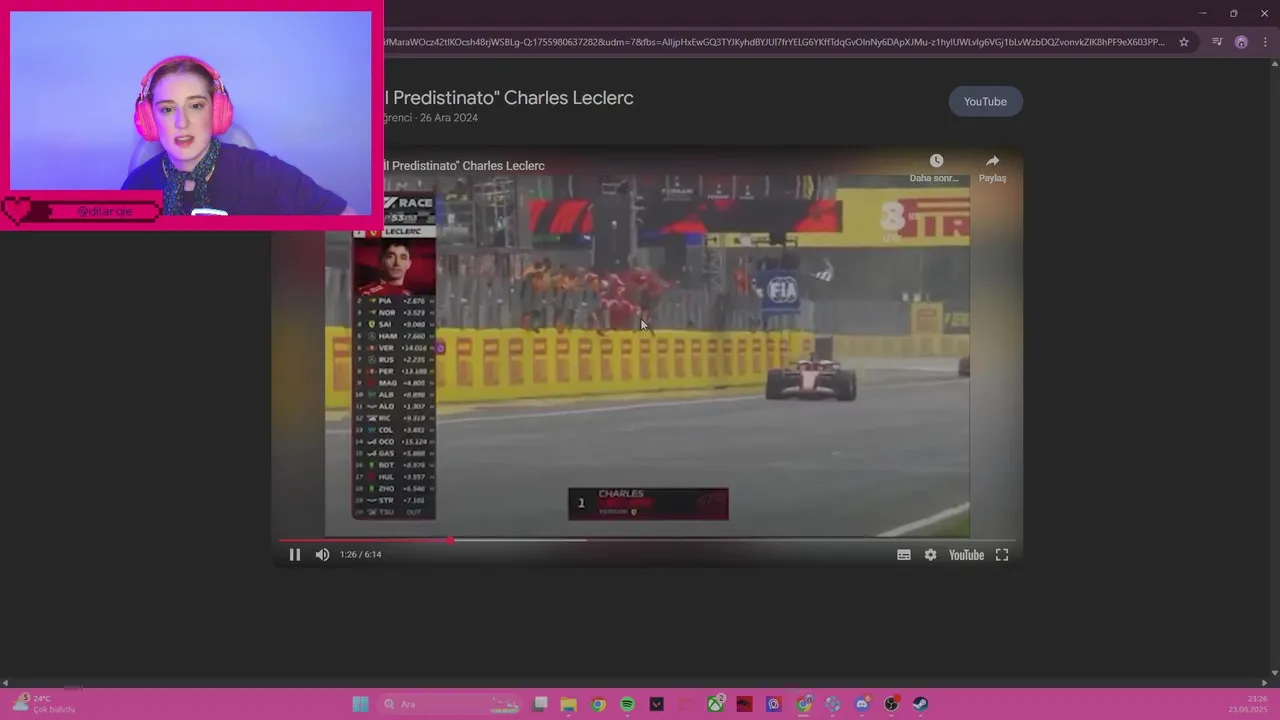Click the video timestamp 1:26 / 6:14

(x=360, y=555)
